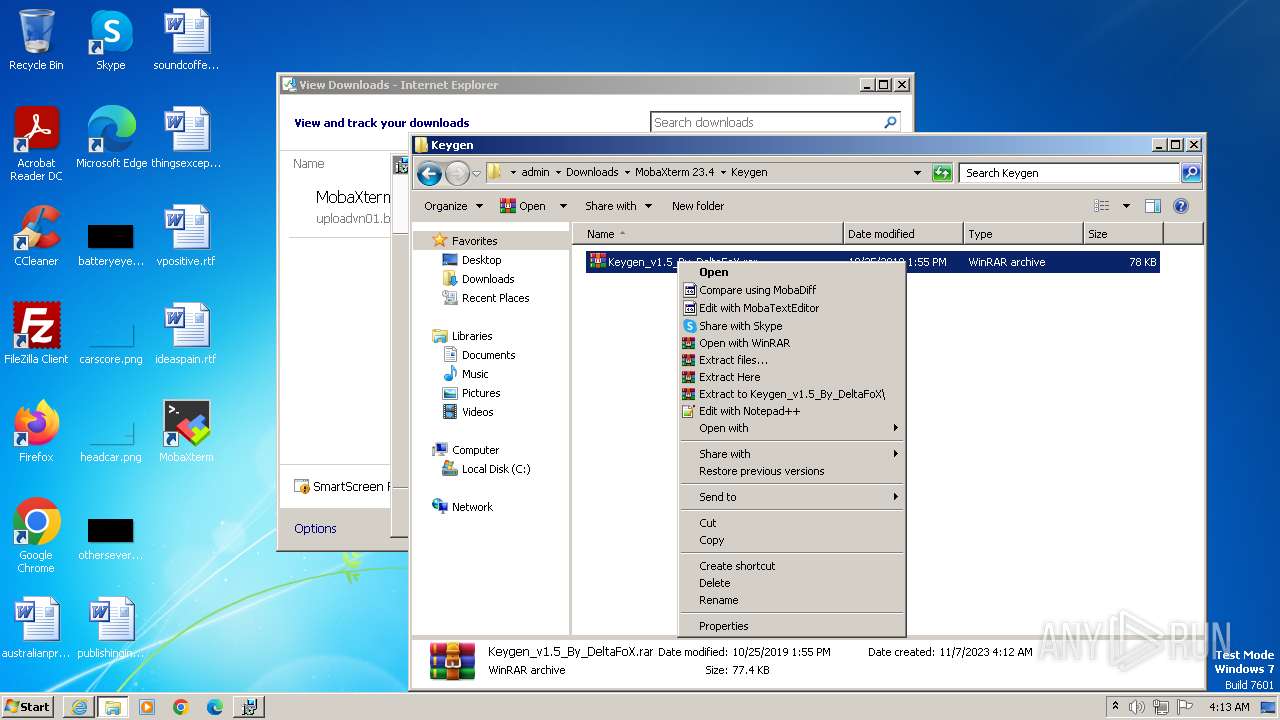The height and width of the screenshot is (720, 1280).
Task: Expand the Organize dropdown menu
Action: (453, 206)
